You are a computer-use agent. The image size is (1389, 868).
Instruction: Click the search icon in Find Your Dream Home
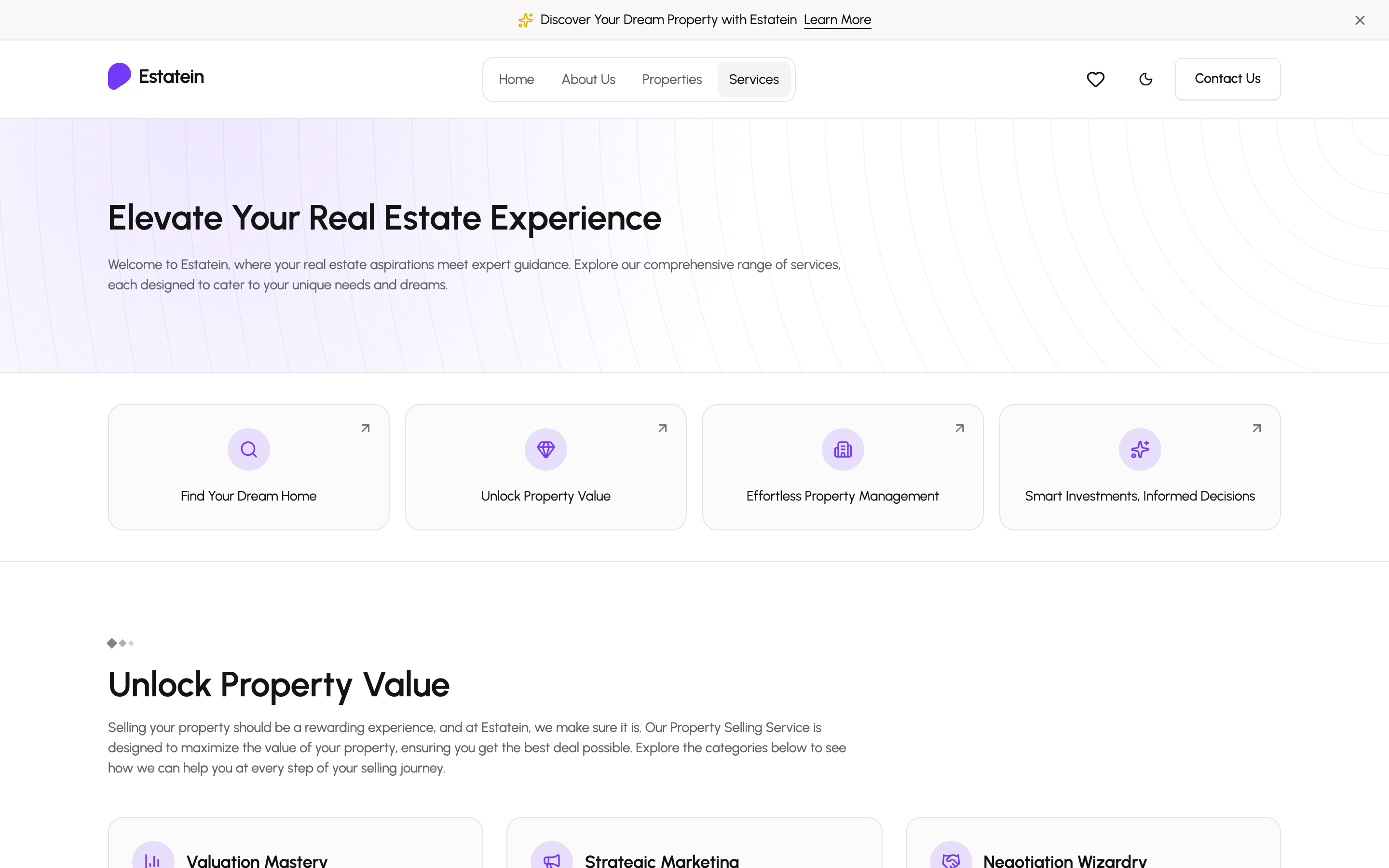(248, 449)
